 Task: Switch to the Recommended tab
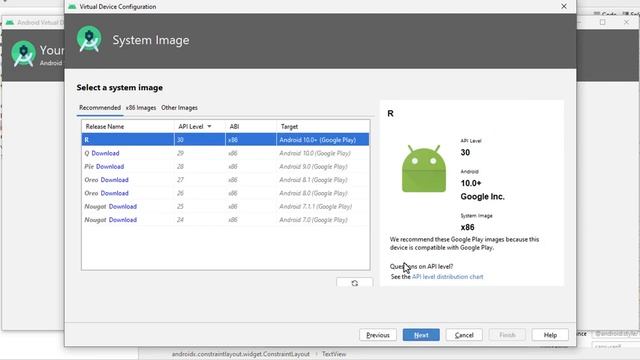(x=100, y=108)
